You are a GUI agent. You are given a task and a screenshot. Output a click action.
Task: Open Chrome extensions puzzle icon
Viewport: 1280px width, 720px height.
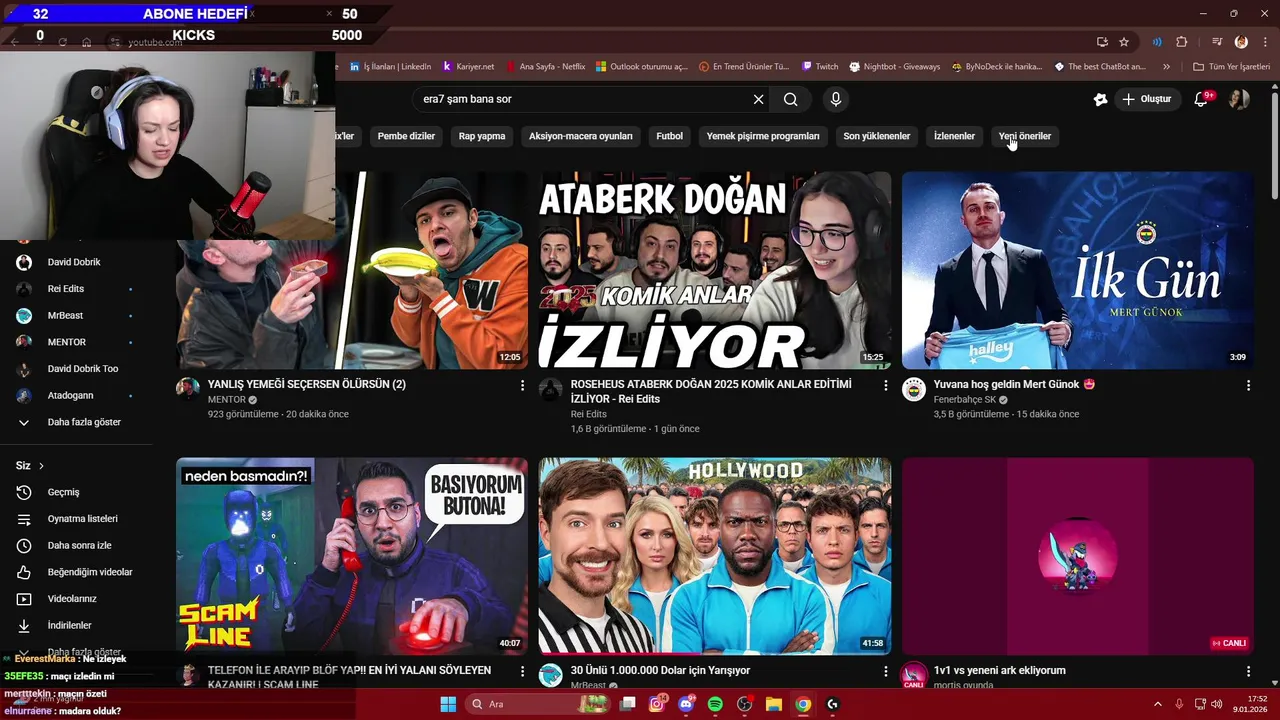tap(1181, 42)
